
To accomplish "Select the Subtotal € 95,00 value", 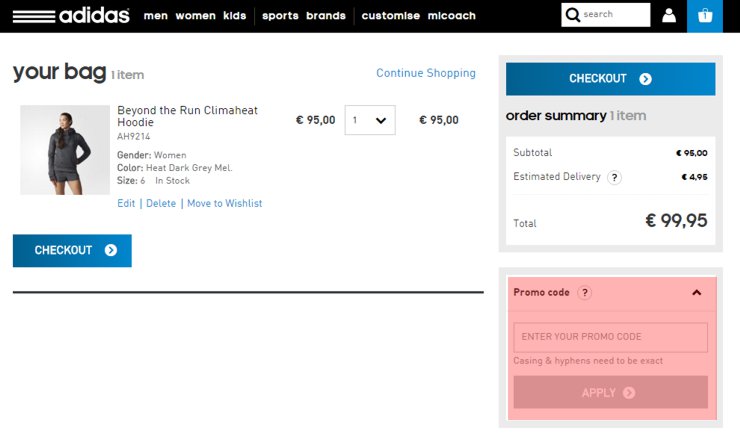I will pyautogui.click(x=691, y=153).
